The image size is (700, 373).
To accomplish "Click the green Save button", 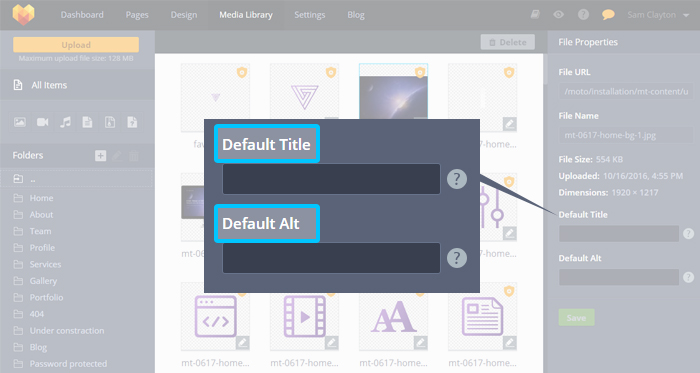I will tap(576, 317).
